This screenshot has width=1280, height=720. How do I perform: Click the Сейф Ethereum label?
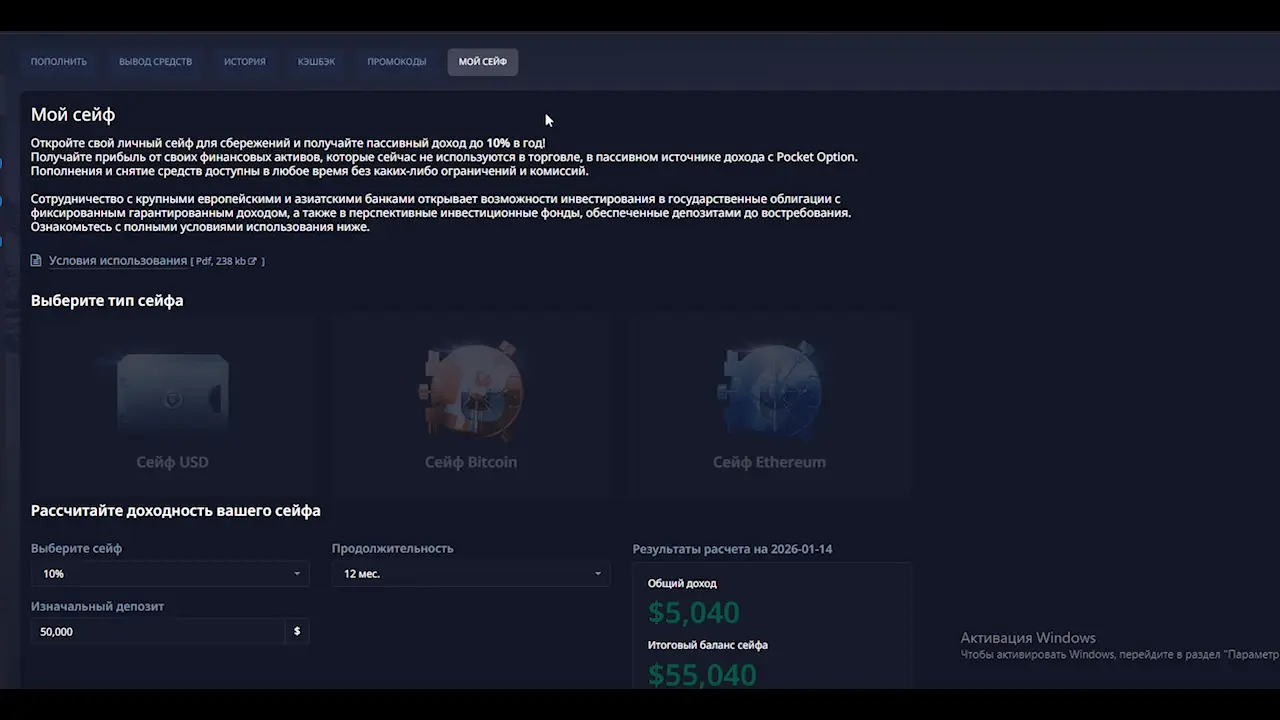pyautogui.click(x=769, y=462)
